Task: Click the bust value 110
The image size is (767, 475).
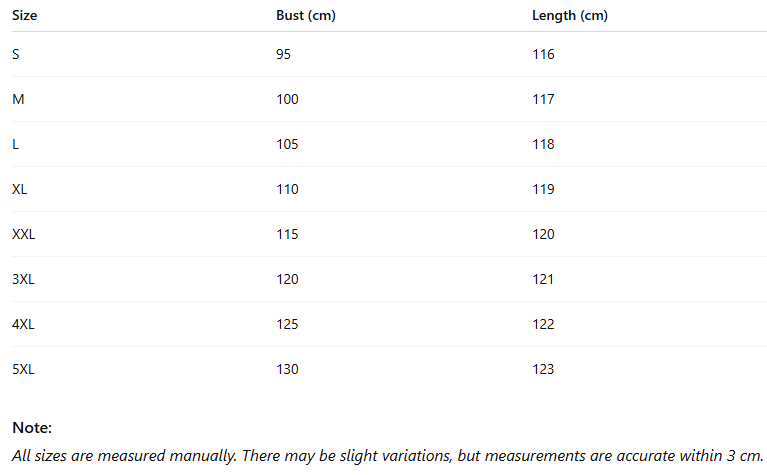Action: 287,189
